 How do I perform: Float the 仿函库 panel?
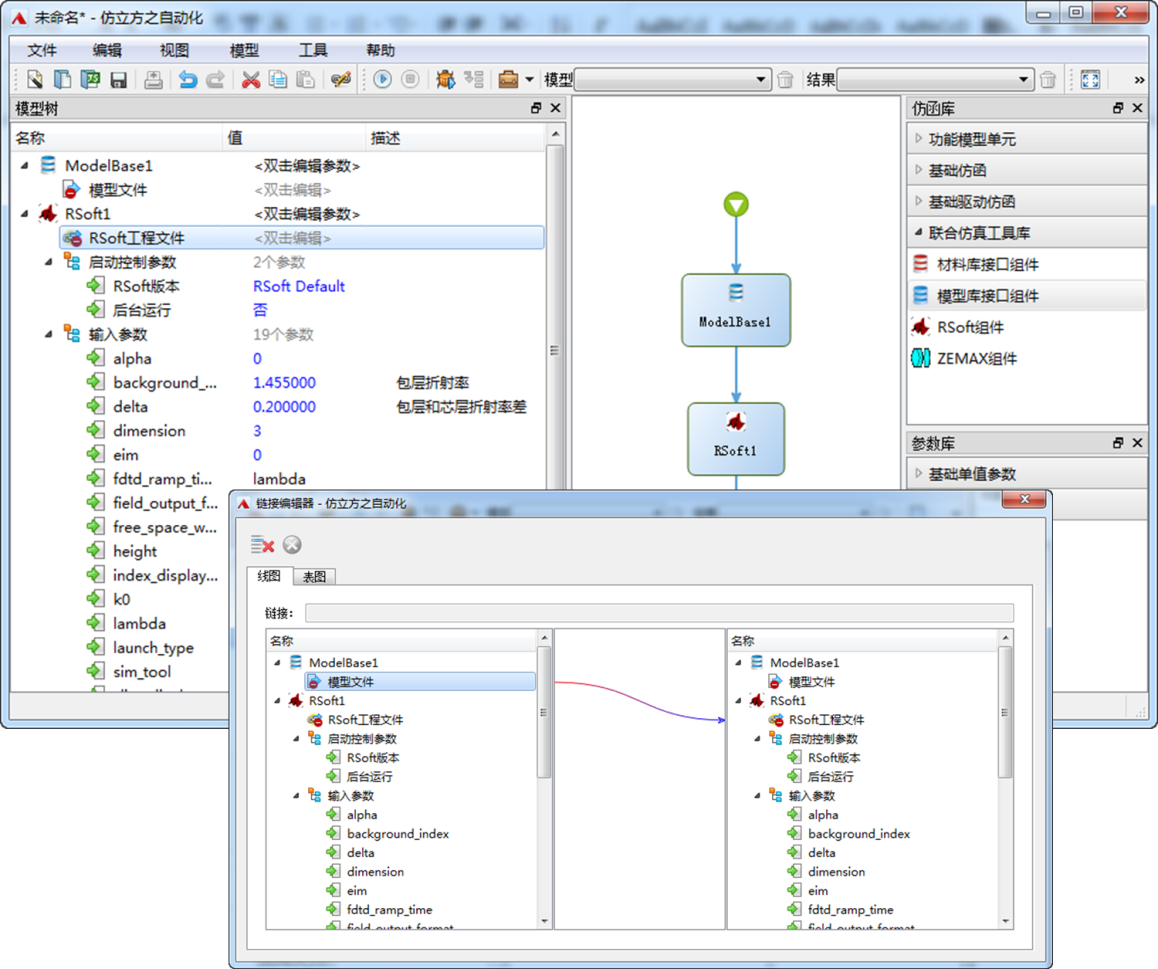[1118, 108]
